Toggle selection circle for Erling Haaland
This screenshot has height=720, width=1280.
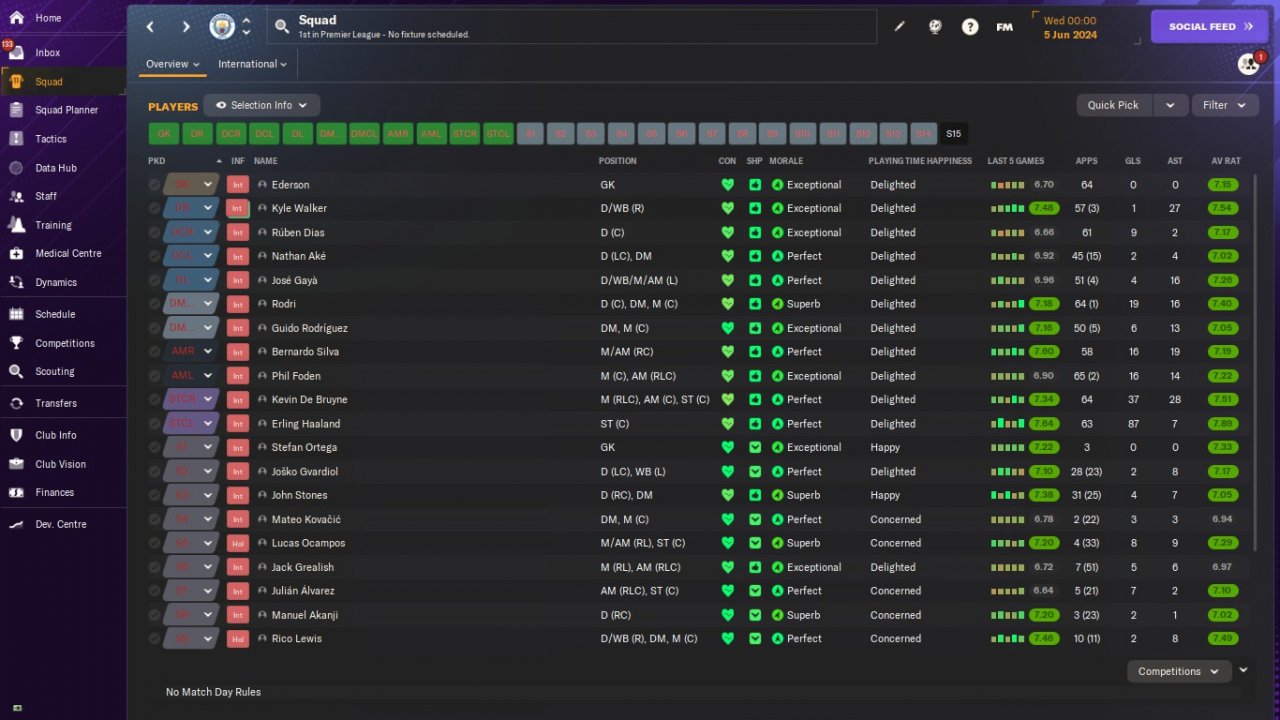coord(154,424)
